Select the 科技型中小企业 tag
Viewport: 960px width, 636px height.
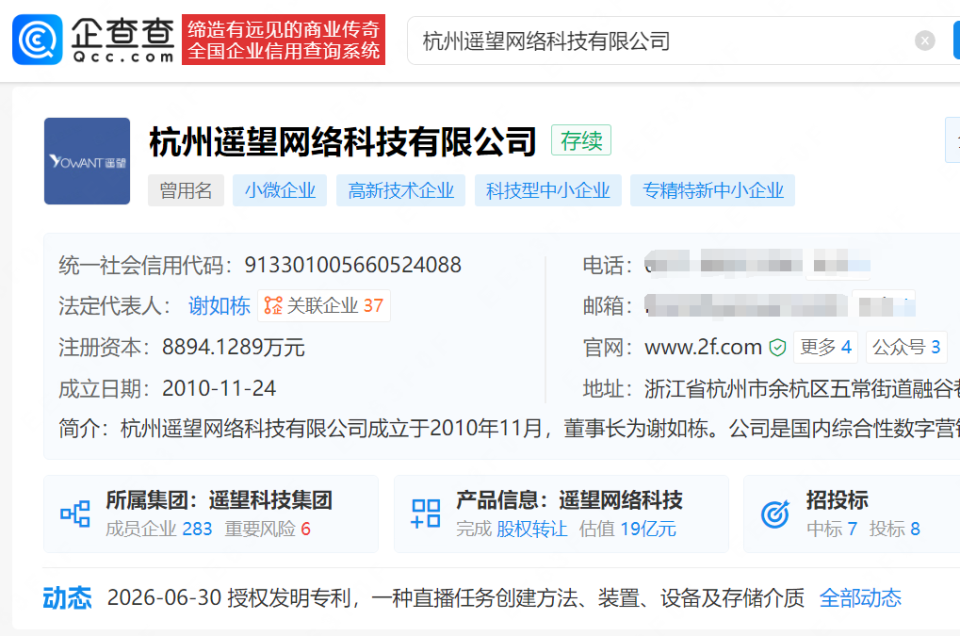point(548,190)
